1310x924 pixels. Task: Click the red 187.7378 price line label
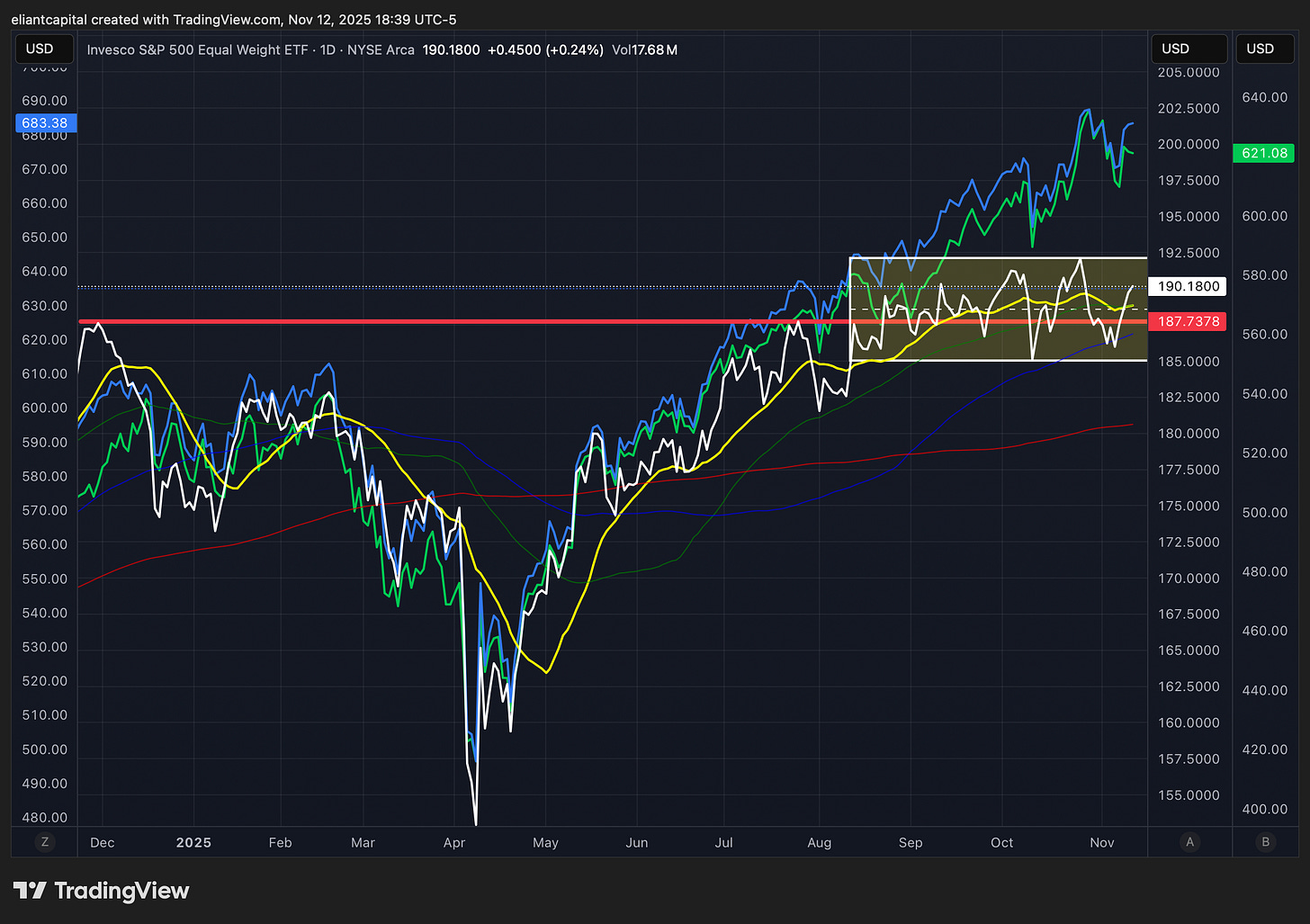point(1188,321)
